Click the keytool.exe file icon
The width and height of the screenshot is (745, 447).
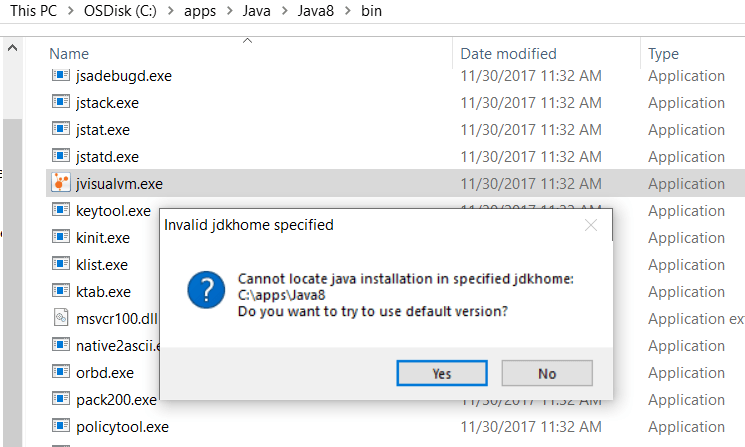(x=61, y=211)
